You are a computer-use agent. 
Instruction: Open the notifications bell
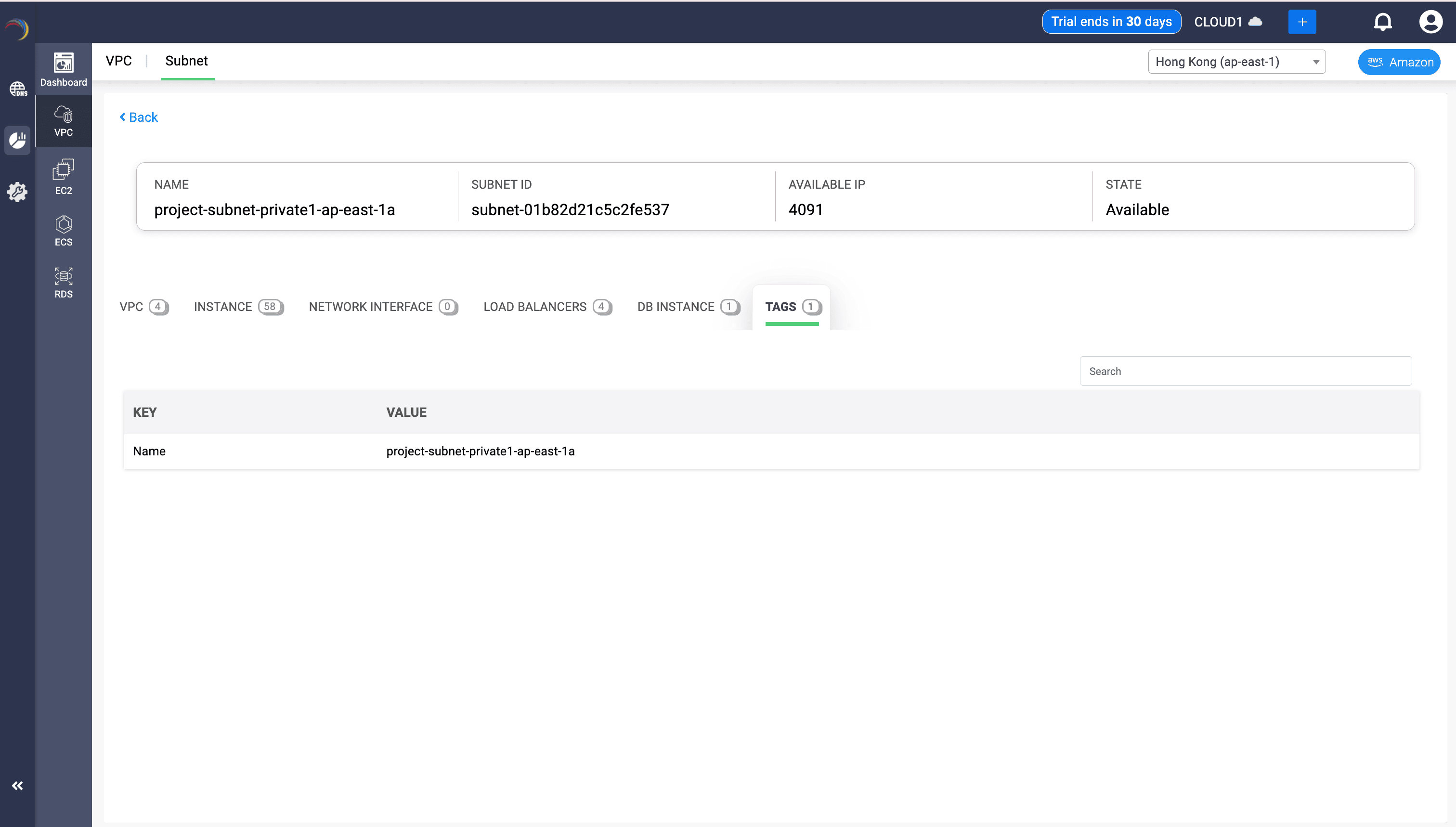1383,22
